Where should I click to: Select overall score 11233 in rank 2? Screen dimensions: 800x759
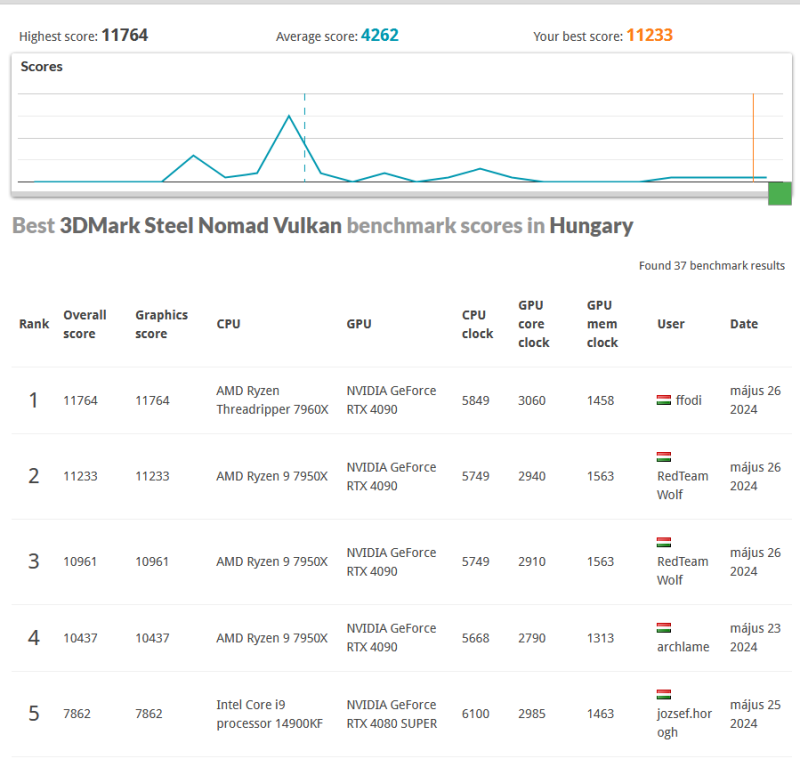click(80, 476)
